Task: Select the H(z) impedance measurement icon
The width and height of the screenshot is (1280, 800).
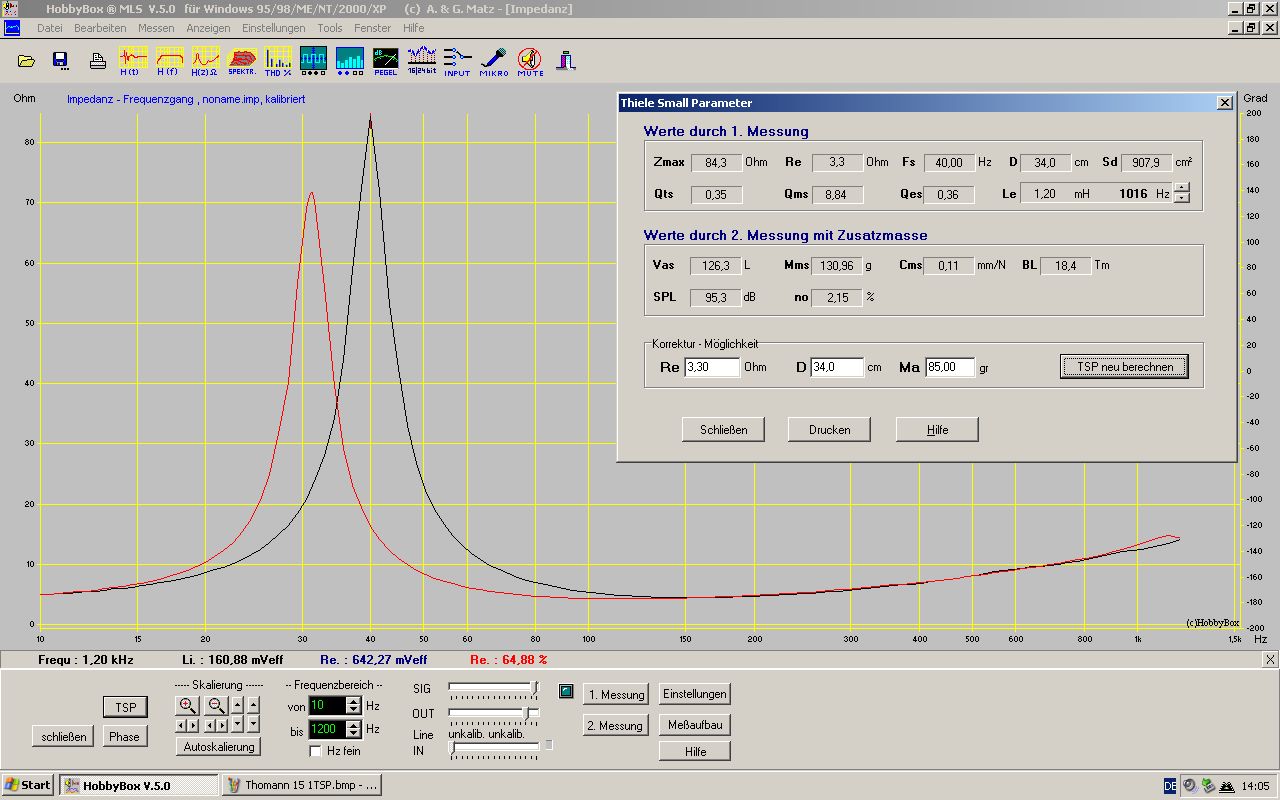Action: click(x=205, y=60)
